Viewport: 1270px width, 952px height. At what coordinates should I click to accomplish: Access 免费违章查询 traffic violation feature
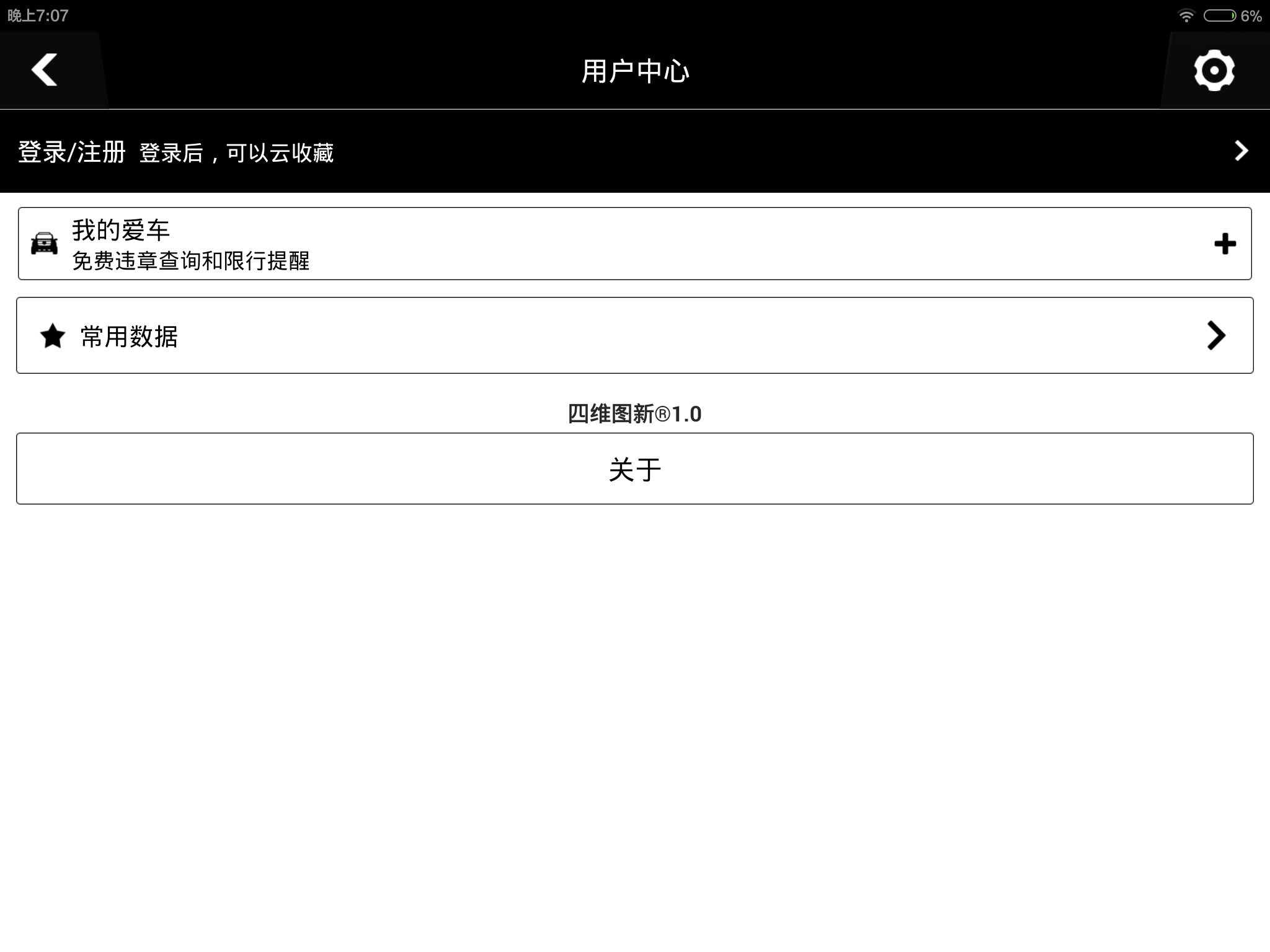pos(635,243)
